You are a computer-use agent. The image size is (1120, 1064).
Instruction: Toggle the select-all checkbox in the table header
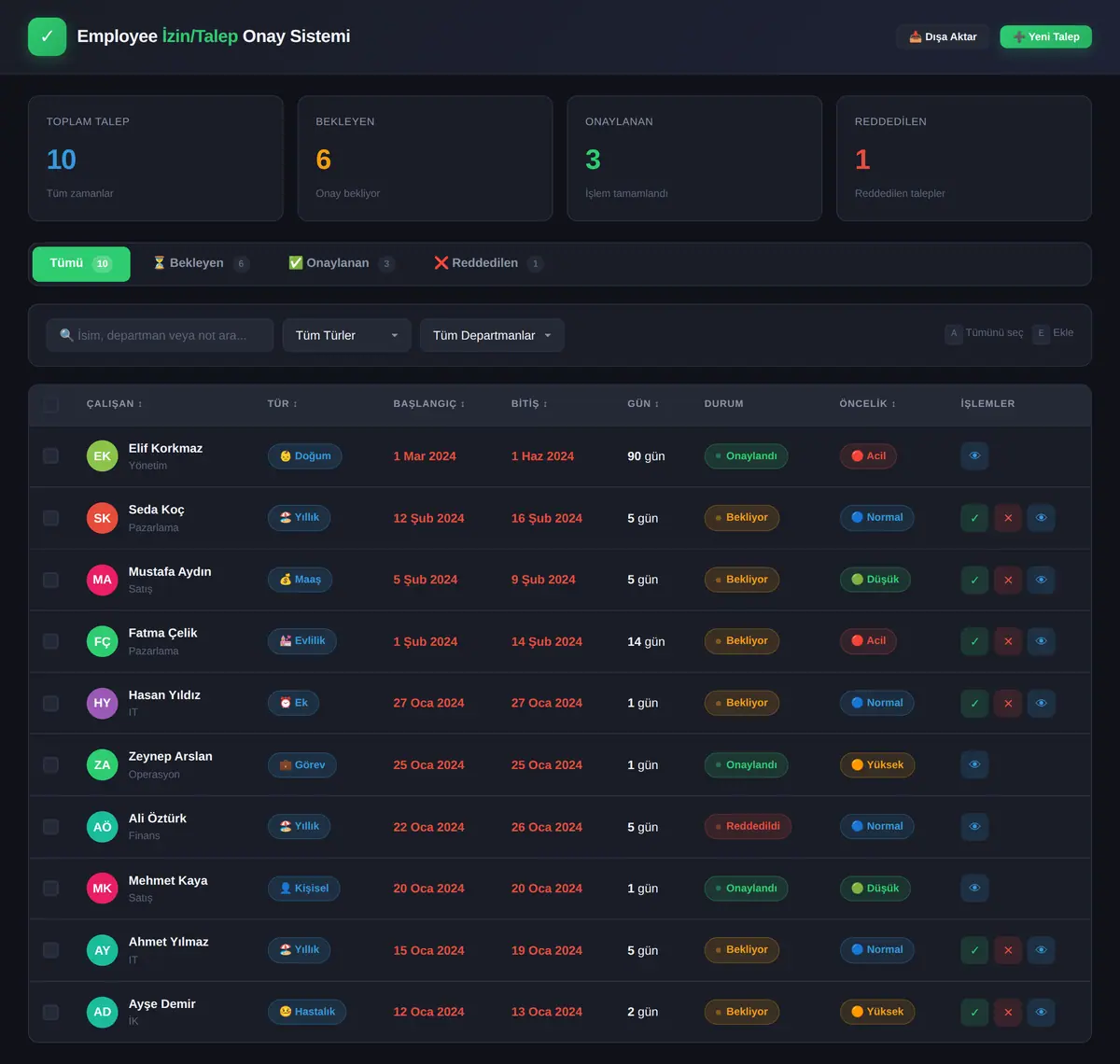tap(50, 404)
